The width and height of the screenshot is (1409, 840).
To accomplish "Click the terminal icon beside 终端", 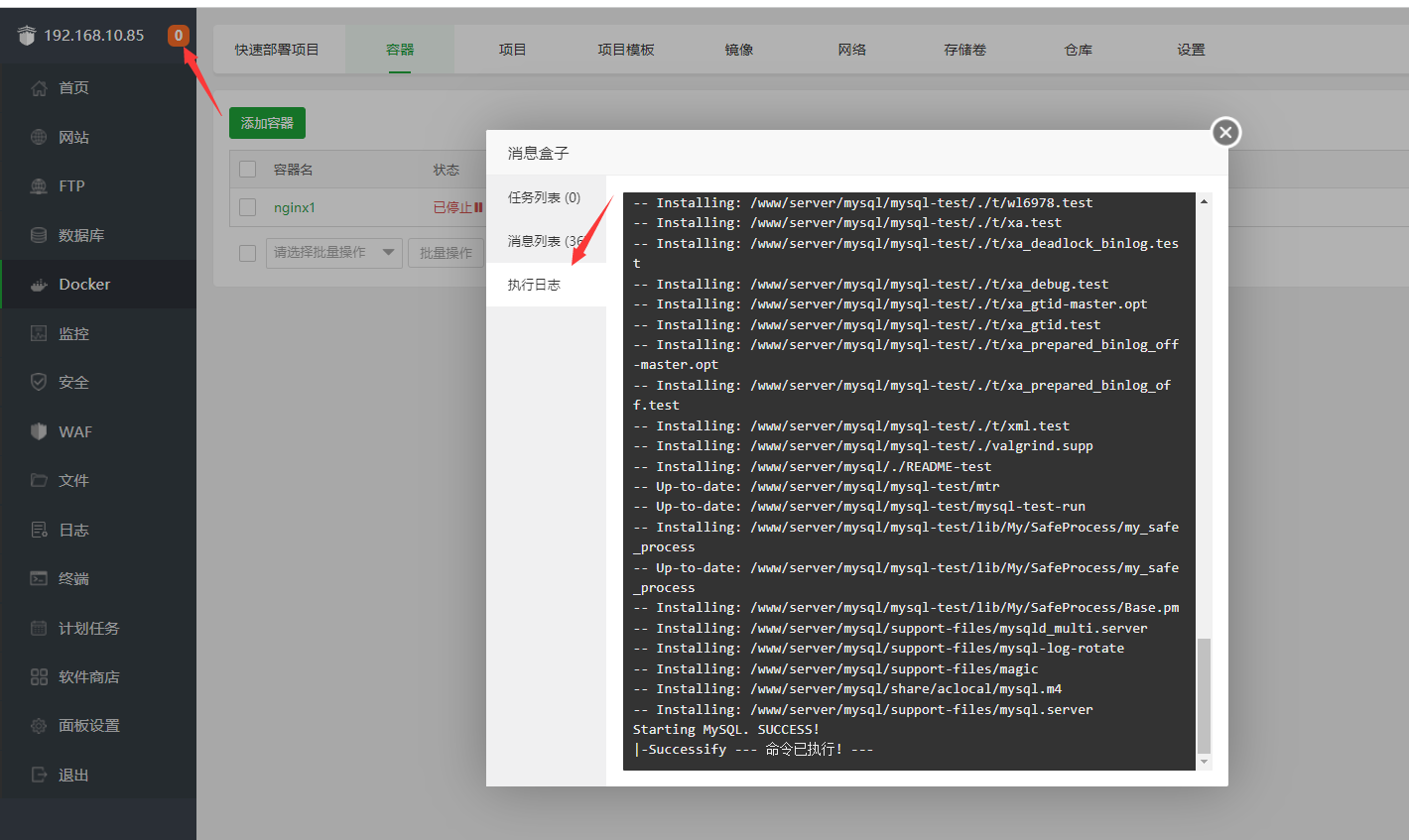I will tap(39, 578).
